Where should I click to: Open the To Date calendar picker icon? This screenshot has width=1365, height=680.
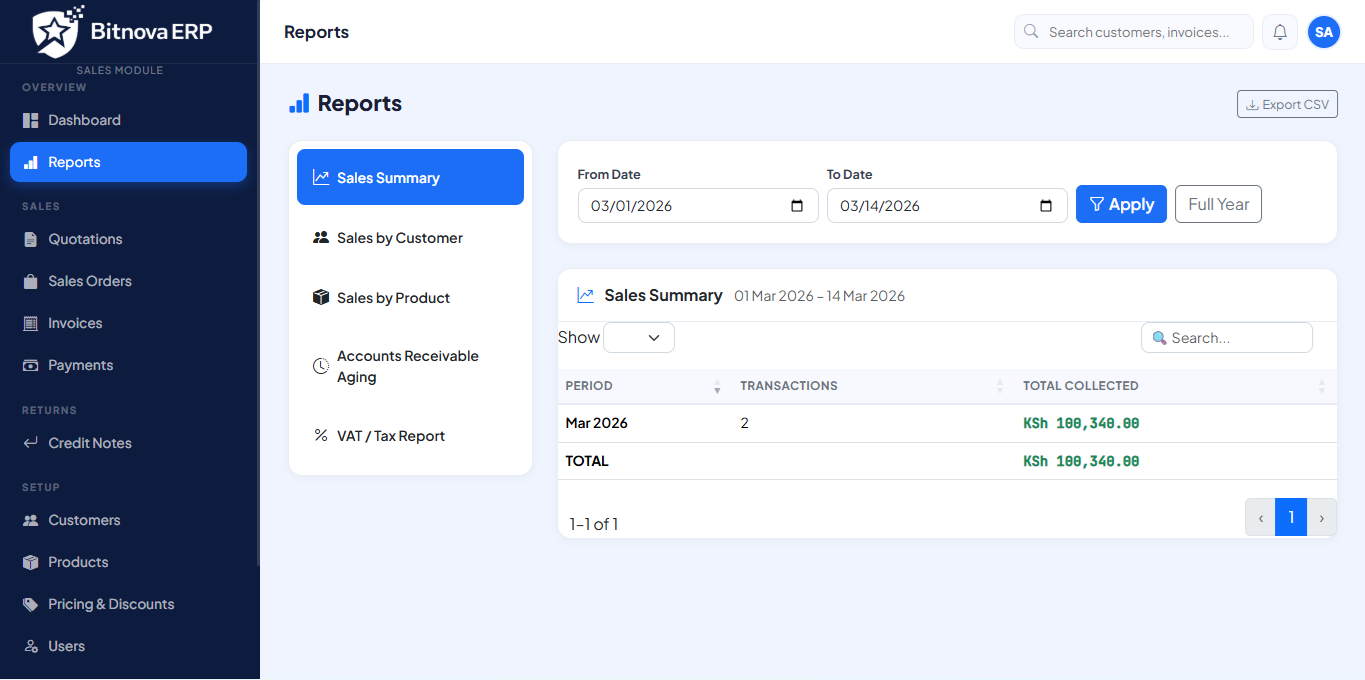[1046, 206]
